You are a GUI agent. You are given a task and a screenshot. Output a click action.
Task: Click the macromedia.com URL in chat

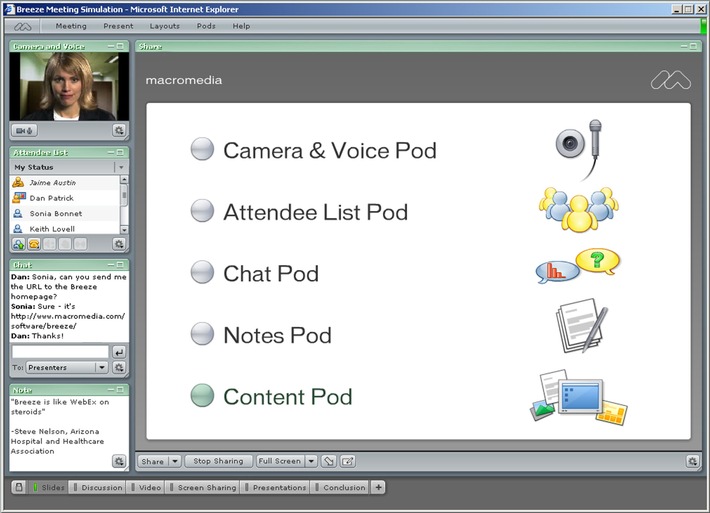tap(68, 321)
